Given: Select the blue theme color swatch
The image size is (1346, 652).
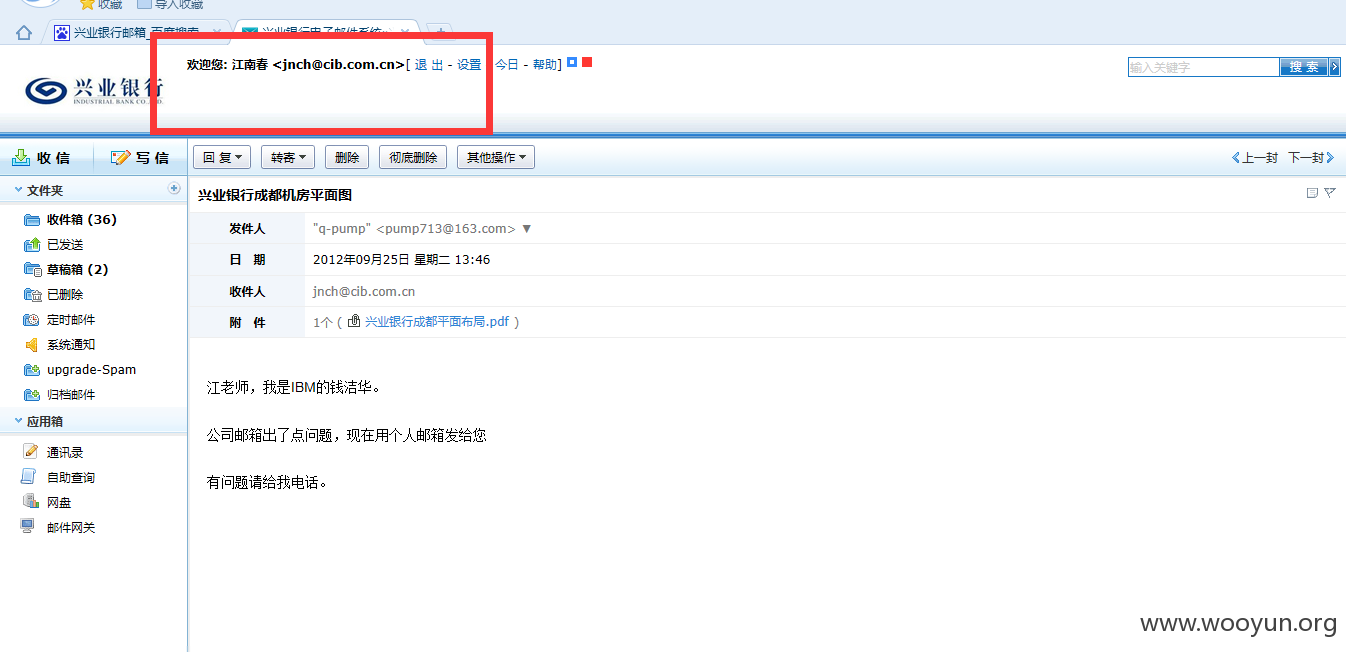Looking at the screenshot, I should click(572, 62).
